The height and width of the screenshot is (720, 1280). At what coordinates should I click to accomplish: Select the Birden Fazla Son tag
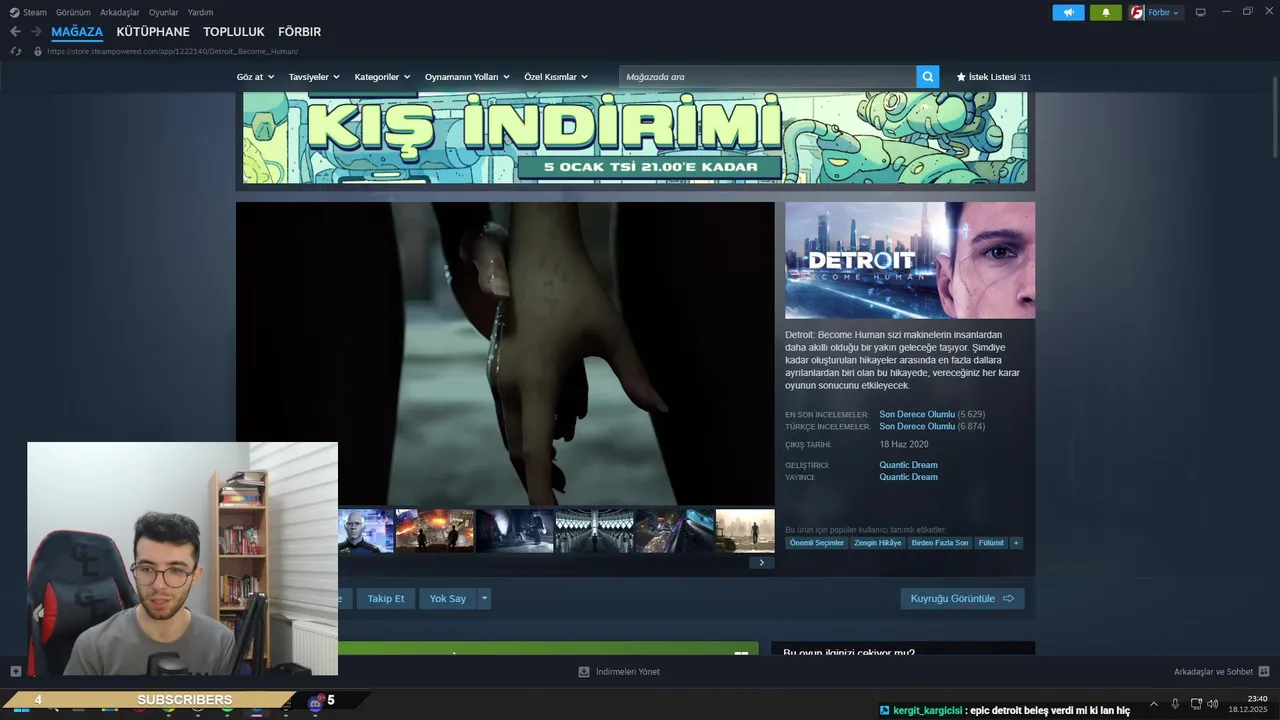pos(940,543)
